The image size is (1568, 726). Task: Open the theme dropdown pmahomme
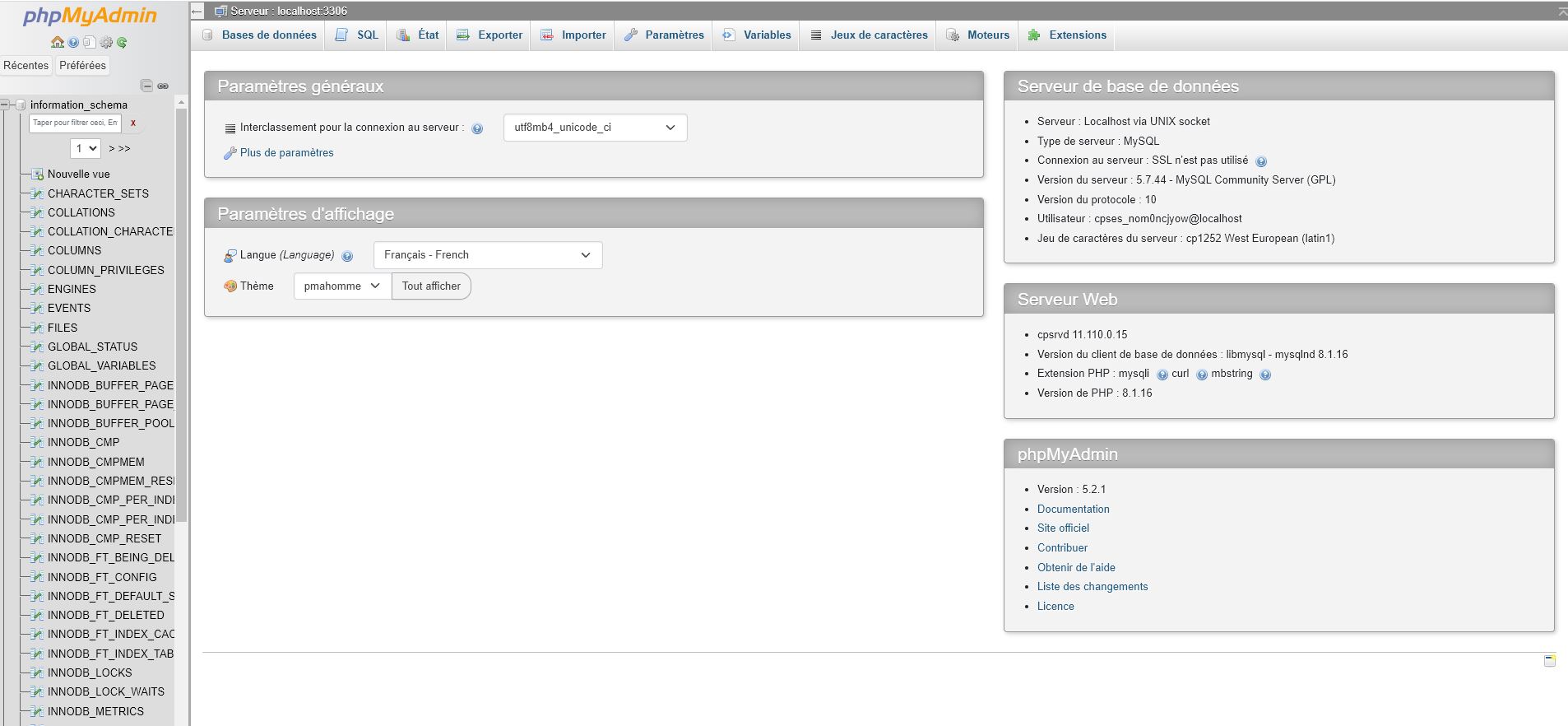pos(342,286)
